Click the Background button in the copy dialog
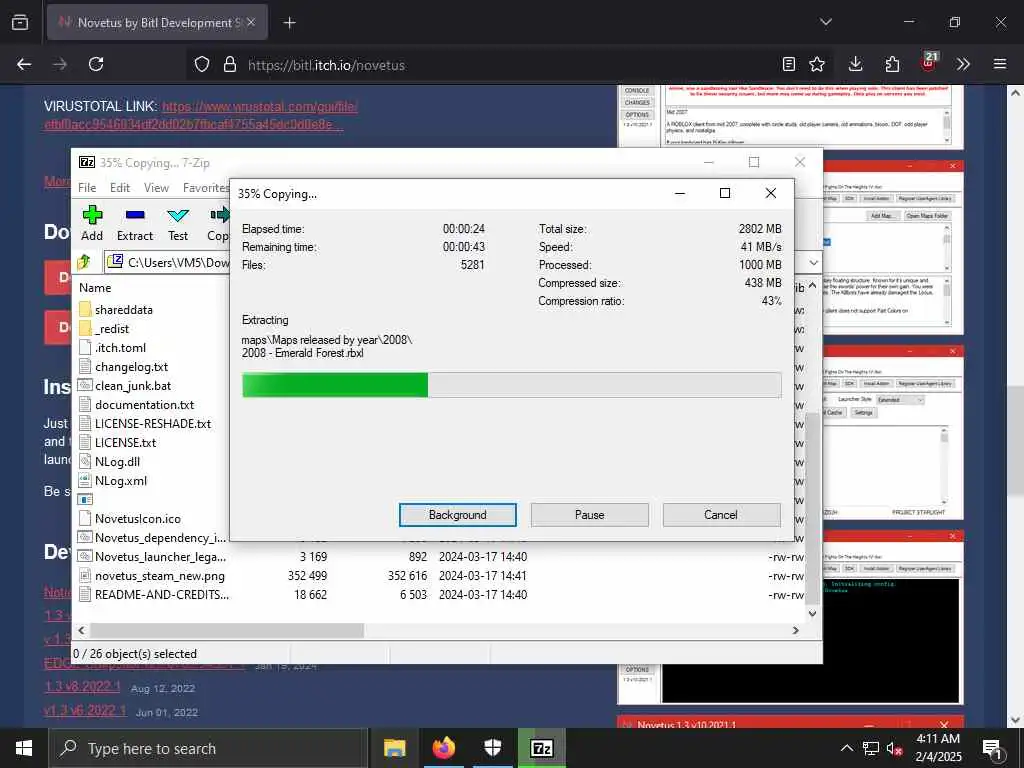 (458, 515)
